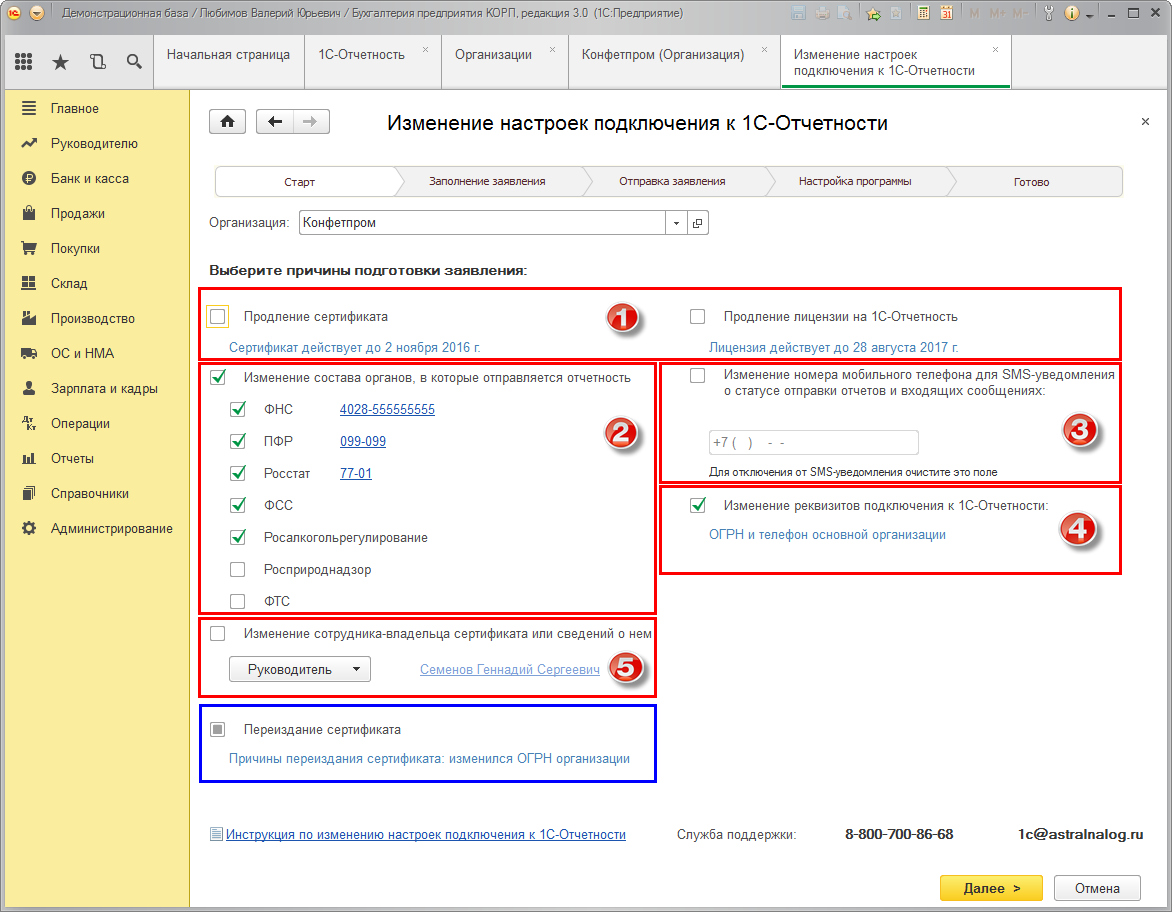Click the search magnifier icon
The height and width of the screenshot is (912, 1172).
coord(134,61)
